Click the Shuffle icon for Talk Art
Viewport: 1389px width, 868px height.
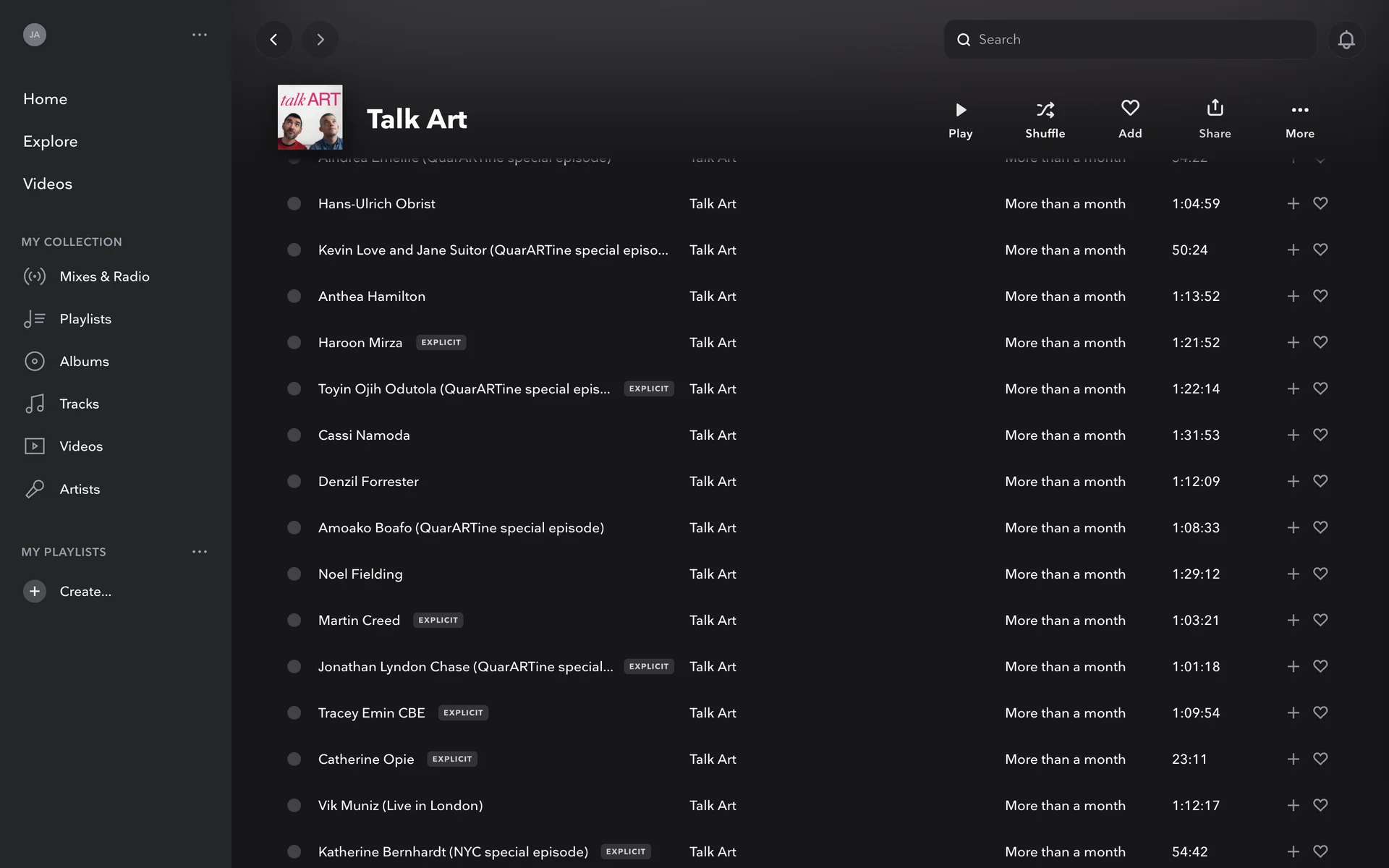click(1045, 110)
